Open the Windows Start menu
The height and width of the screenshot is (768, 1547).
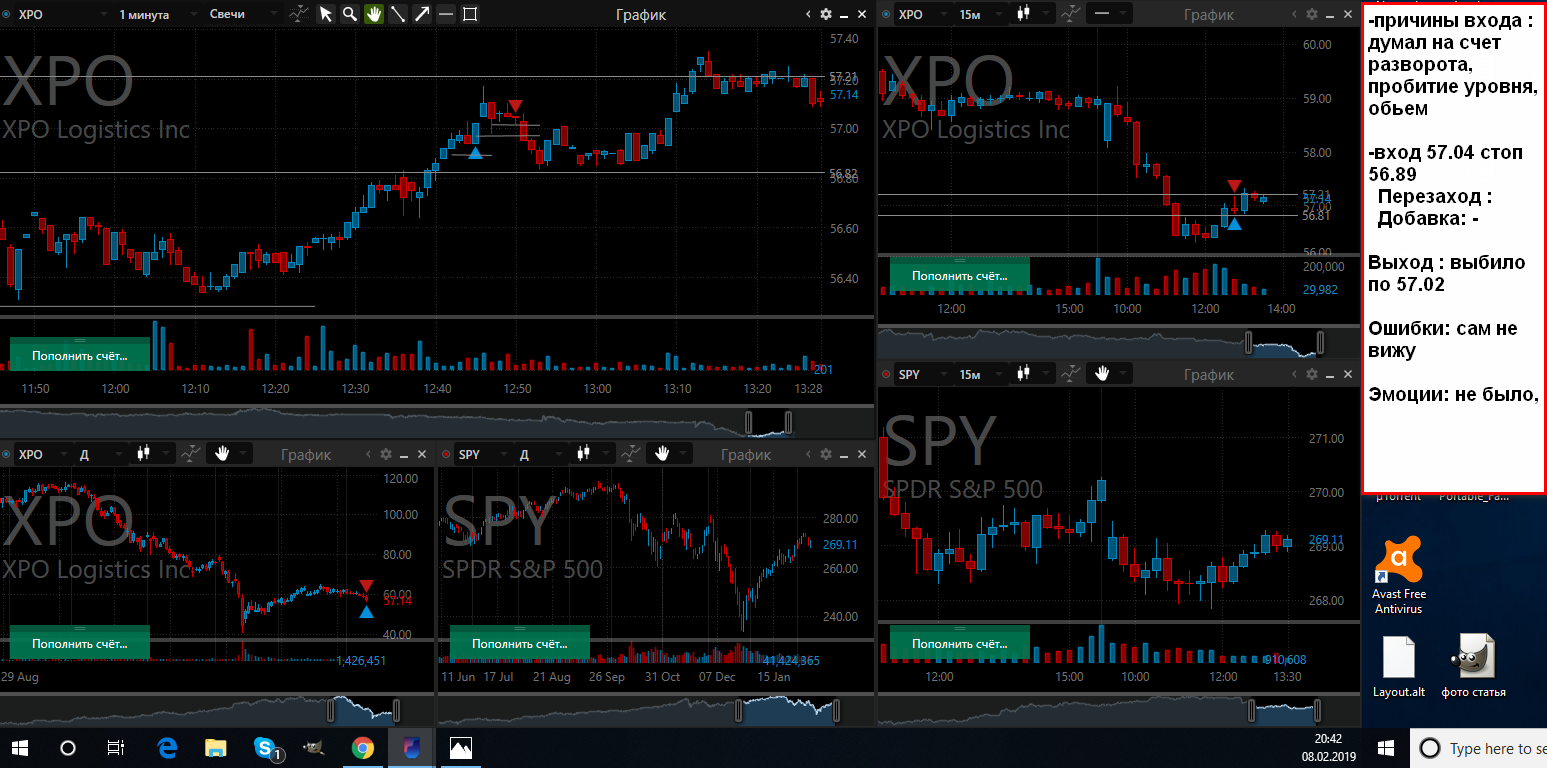coord(20,748)
